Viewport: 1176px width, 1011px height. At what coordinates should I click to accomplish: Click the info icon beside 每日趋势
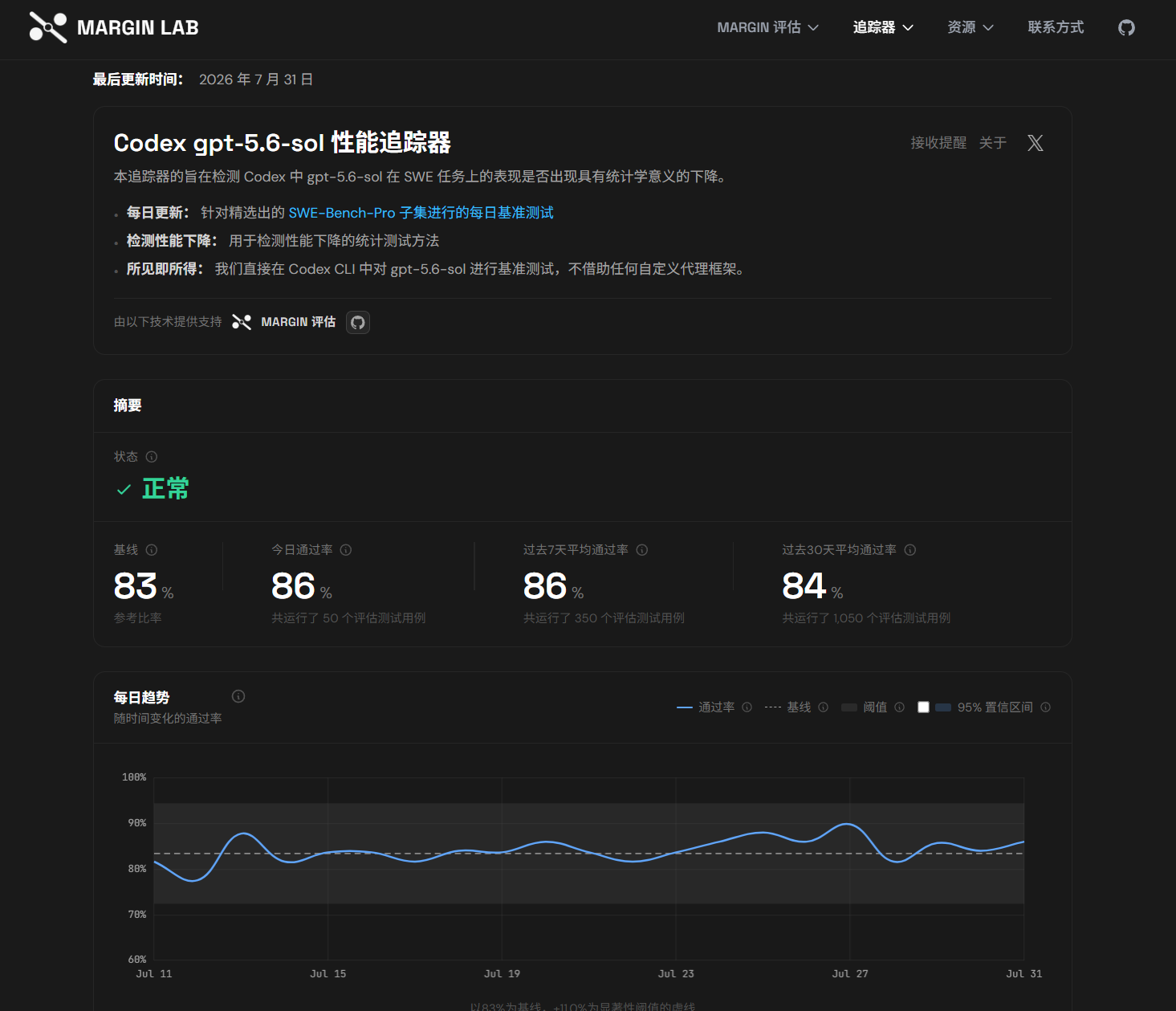pos(238,696)
